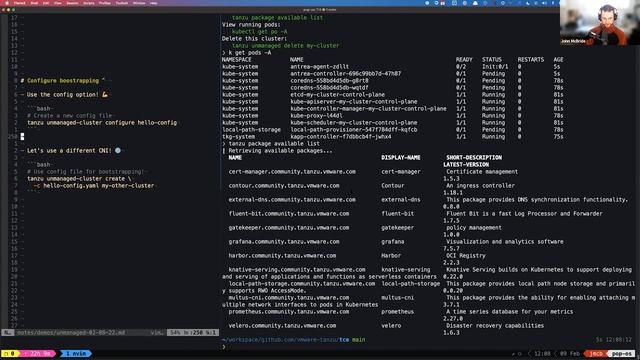Click 'contour.community.tanzu.vmware.com' package
The height and width of the screenshot is (360, 640).
pos(284,186)
